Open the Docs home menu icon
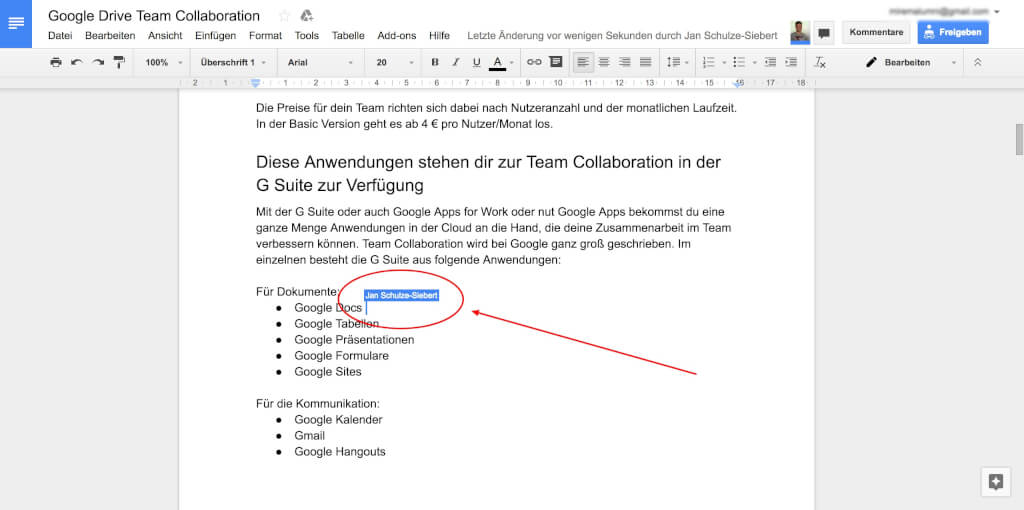This screenshot has height=510, width=1024. point(17,24)
